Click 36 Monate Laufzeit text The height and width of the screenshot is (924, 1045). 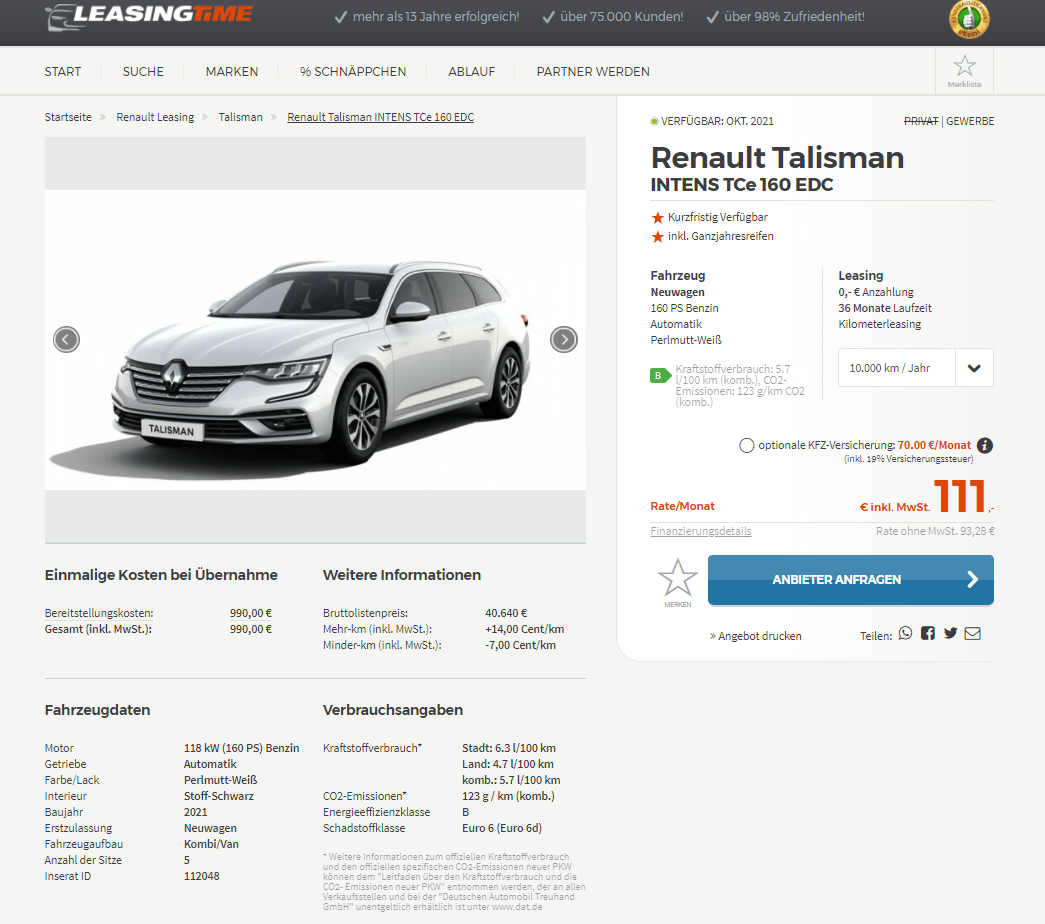point(885,308)
